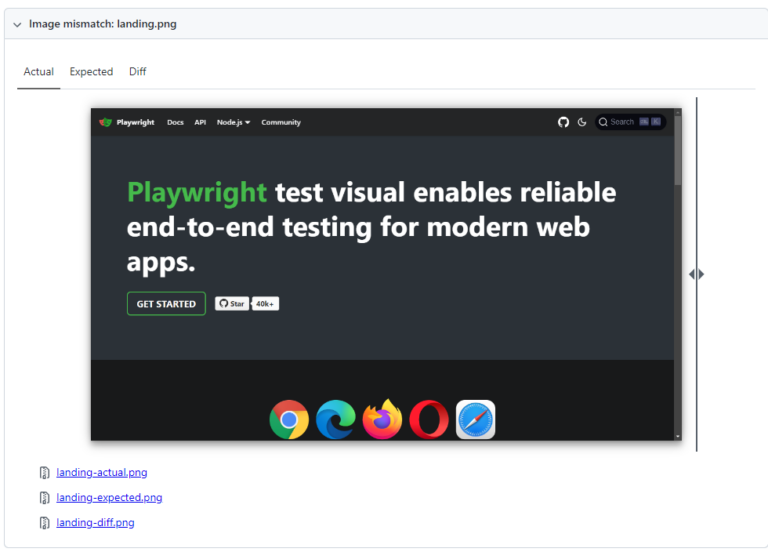
Task: Click the file icon beside landing-actual.png
Action: click(x=44, y=473)
